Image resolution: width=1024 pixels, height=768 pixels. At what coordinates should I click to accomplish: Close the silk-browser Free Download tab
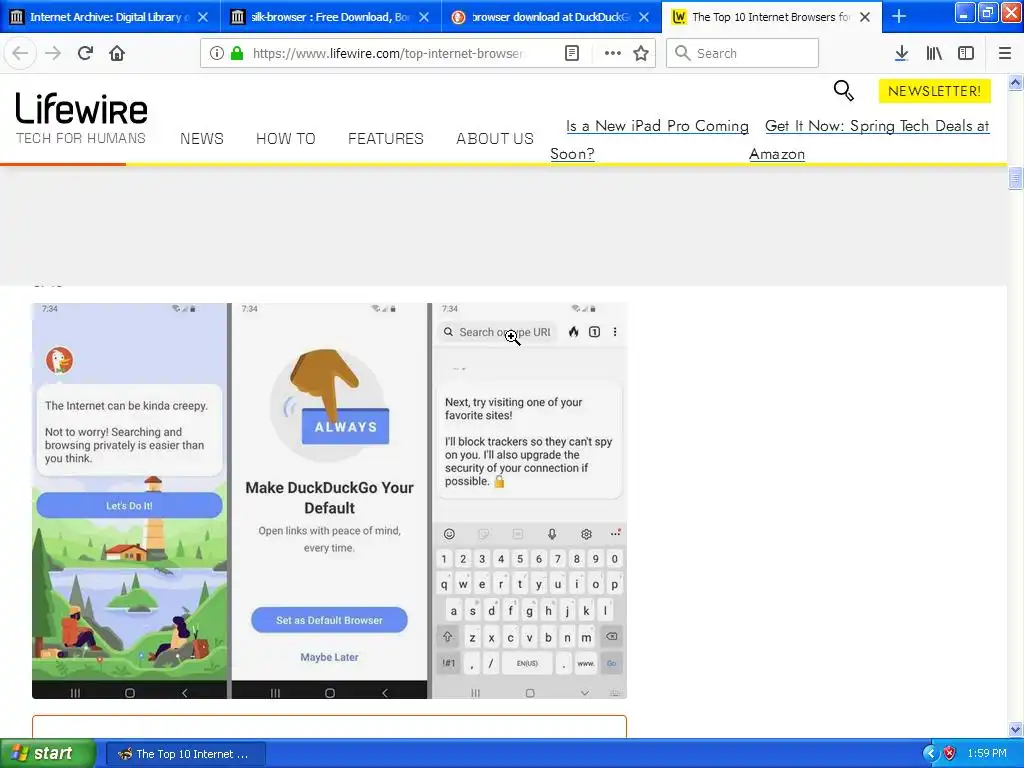[424, 17]
